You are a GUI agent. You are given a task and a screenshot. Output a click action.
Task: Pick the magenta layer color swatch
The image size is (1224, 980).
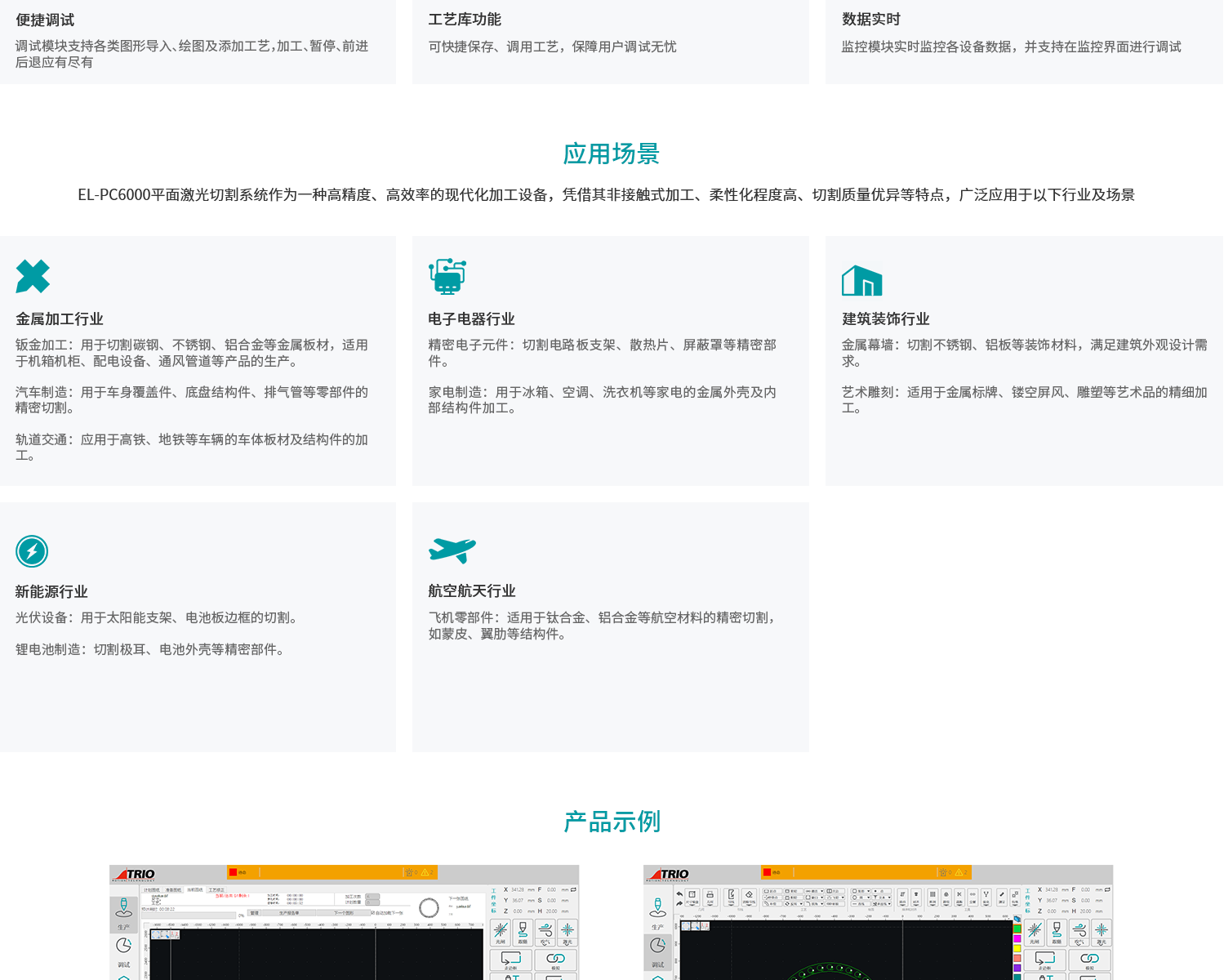(x=1017, y=938)
